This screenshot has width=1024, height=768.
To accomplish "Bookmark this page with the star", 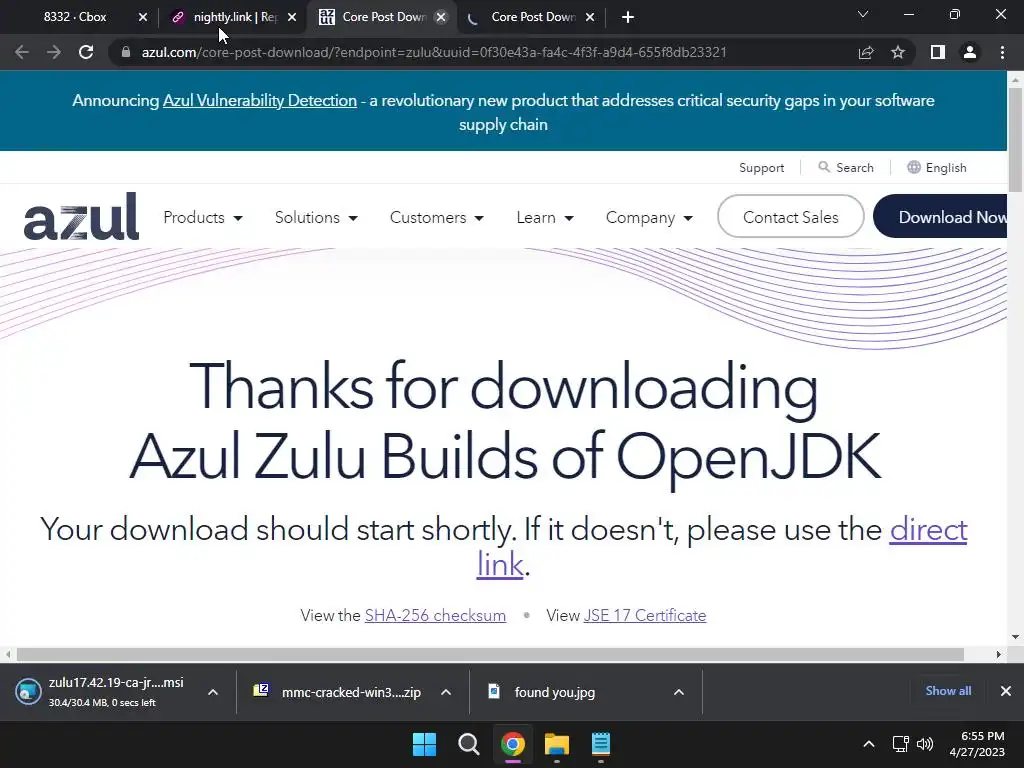I will [x=898, y=52].
